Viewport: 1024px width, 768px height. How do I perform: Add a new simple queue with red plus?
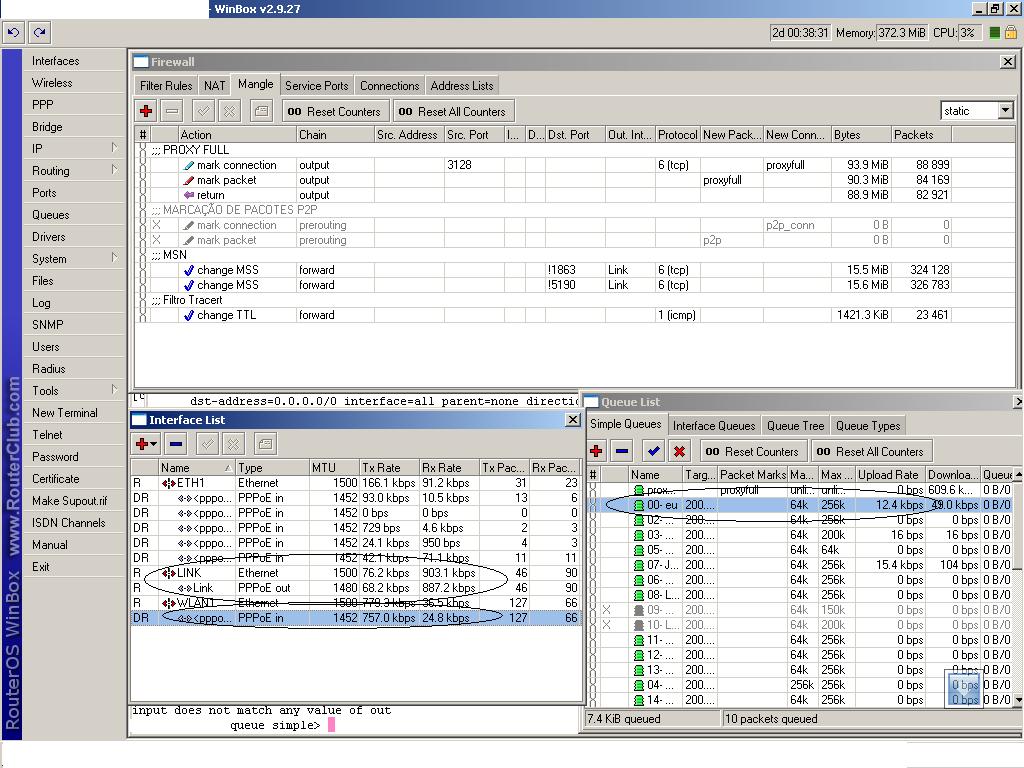tap(597, 451)
